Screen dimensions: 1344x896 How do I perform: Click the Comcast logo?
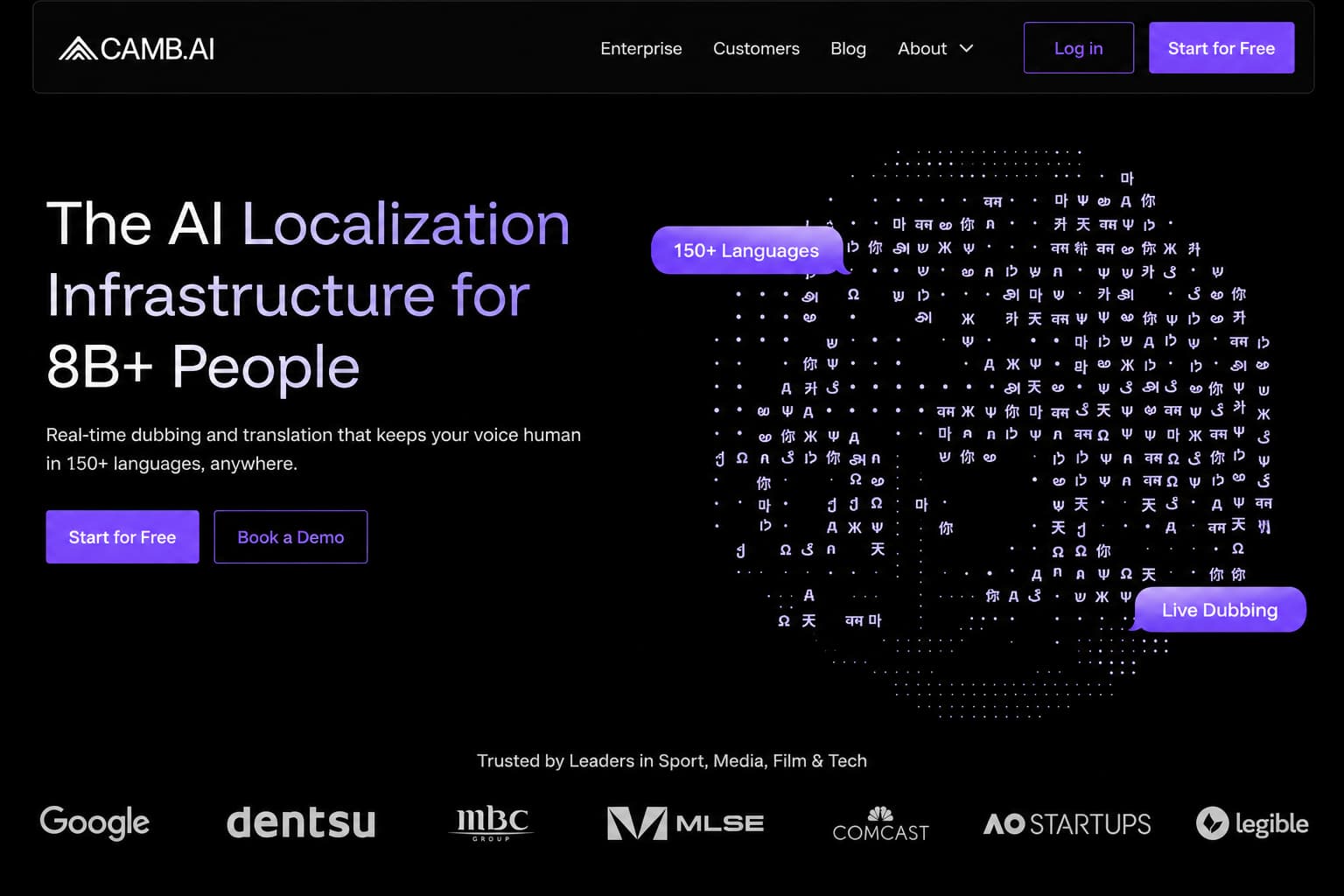[880, 824]
